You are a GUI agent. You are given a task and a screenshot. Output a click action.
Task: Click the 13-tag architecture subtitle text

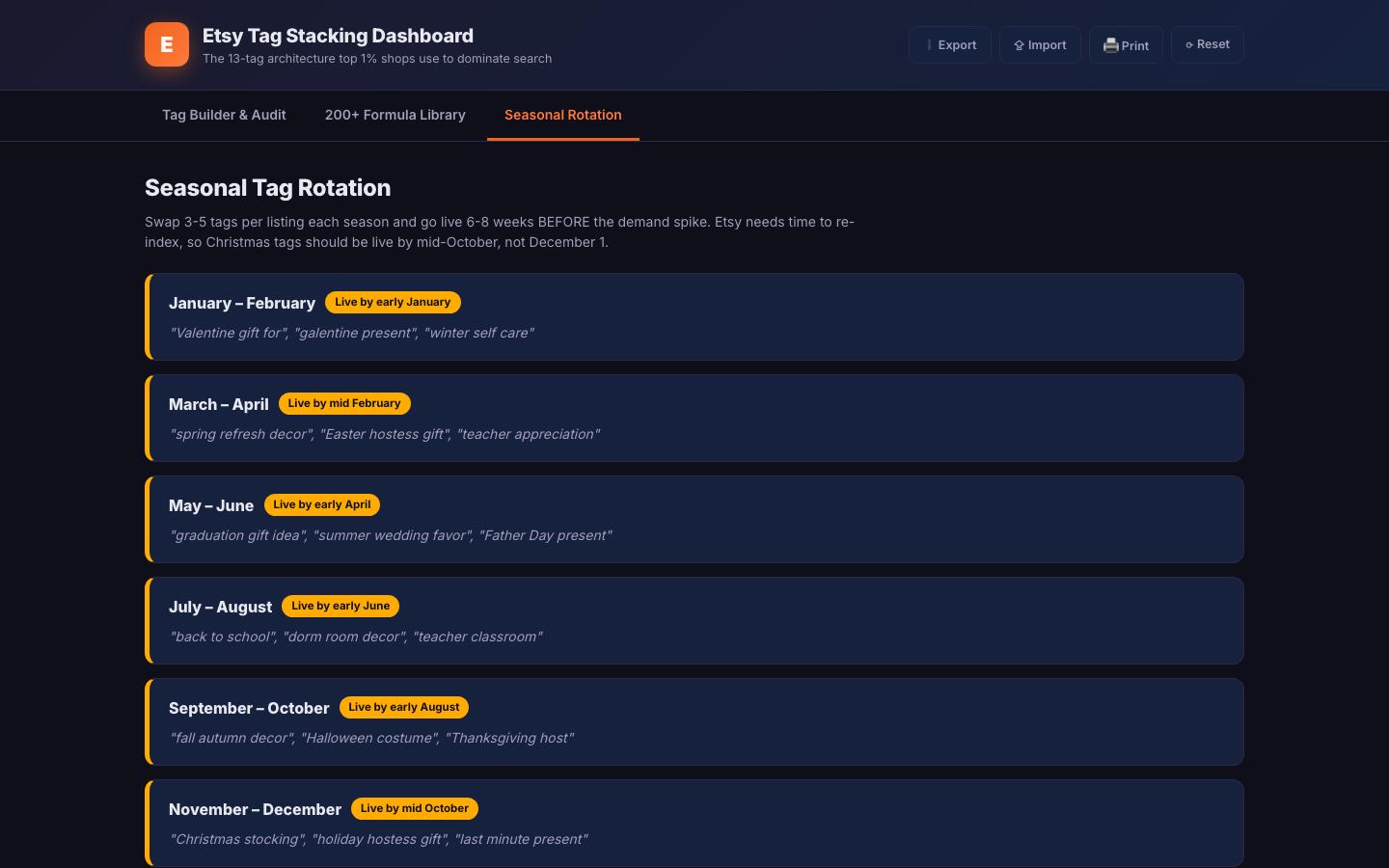click(377, 59)
